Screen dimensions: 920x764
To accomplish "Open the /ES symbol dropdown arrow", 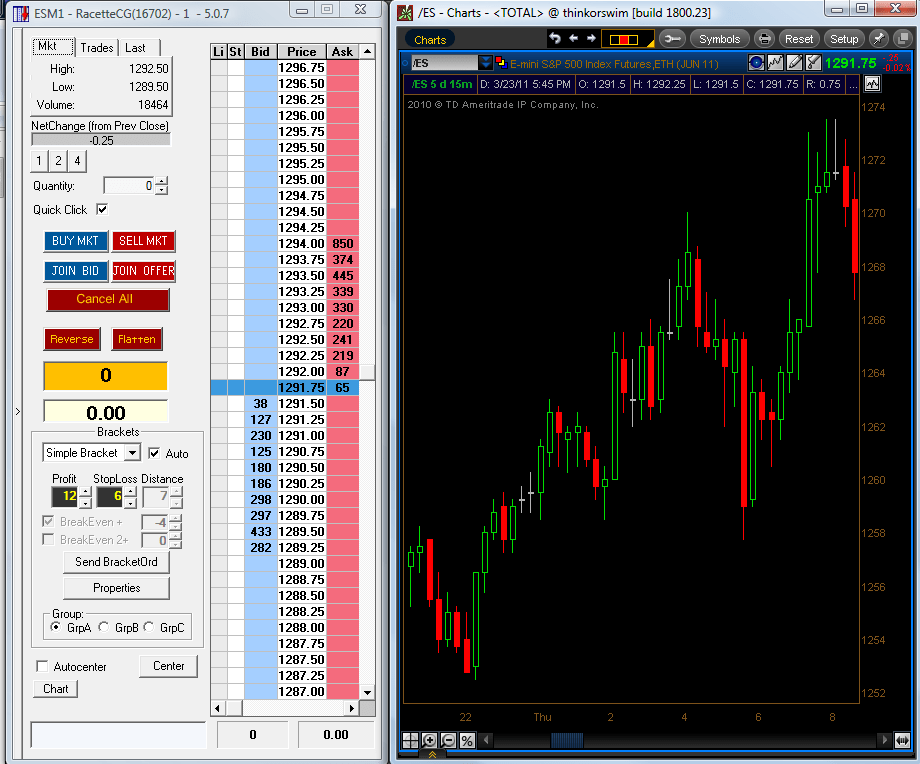I will (485, 61).
